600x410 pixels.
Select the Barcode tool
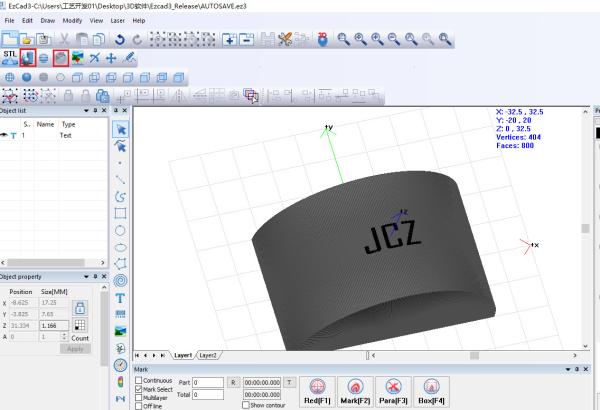120,314
